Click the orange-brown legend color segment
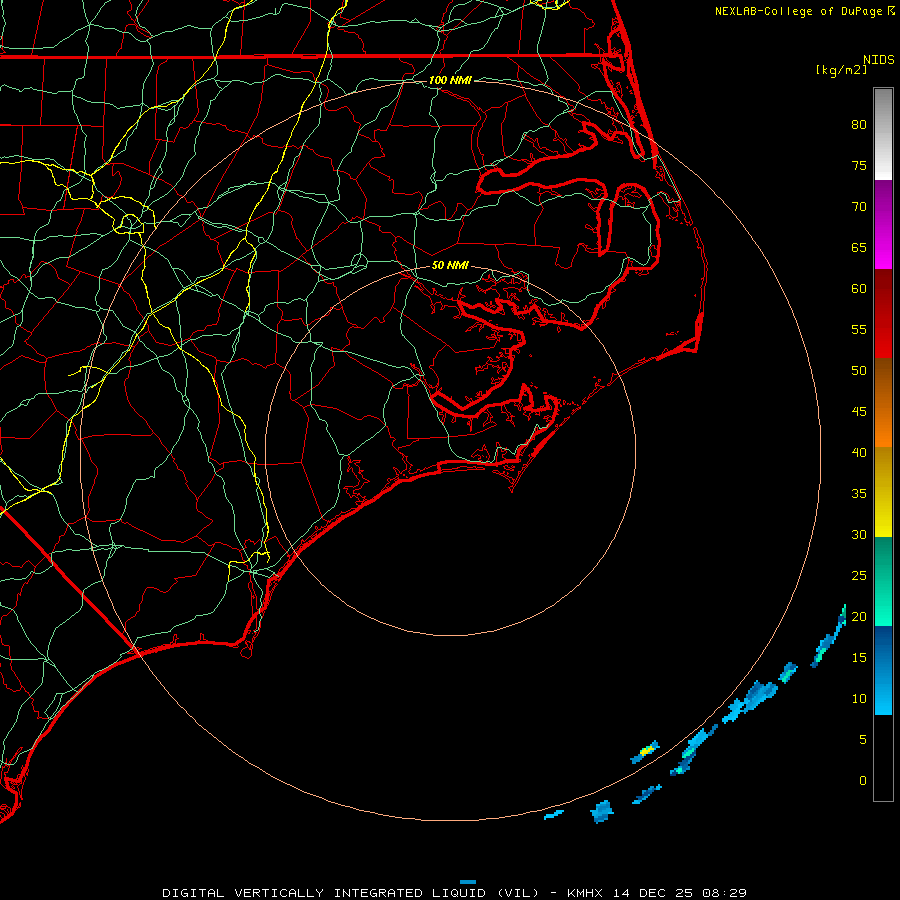Image resolution: width=900 pixels, height=900 pixels. click(x=883, y=403)
